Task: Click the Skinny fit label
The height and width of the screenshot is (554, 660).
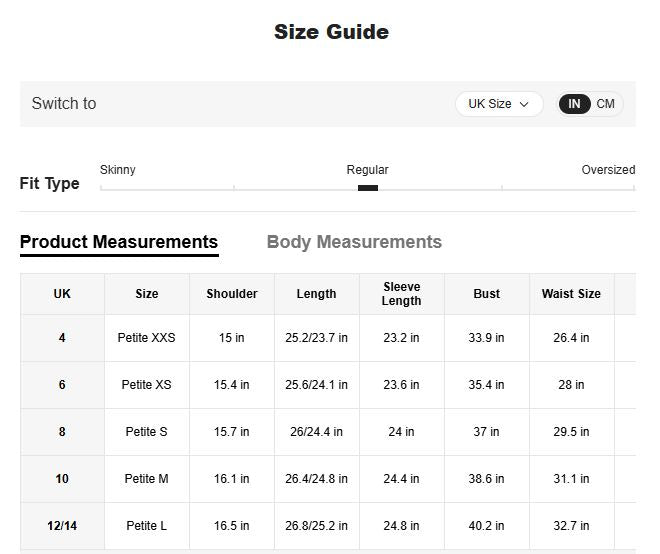Action: click(x=118, y=170)
